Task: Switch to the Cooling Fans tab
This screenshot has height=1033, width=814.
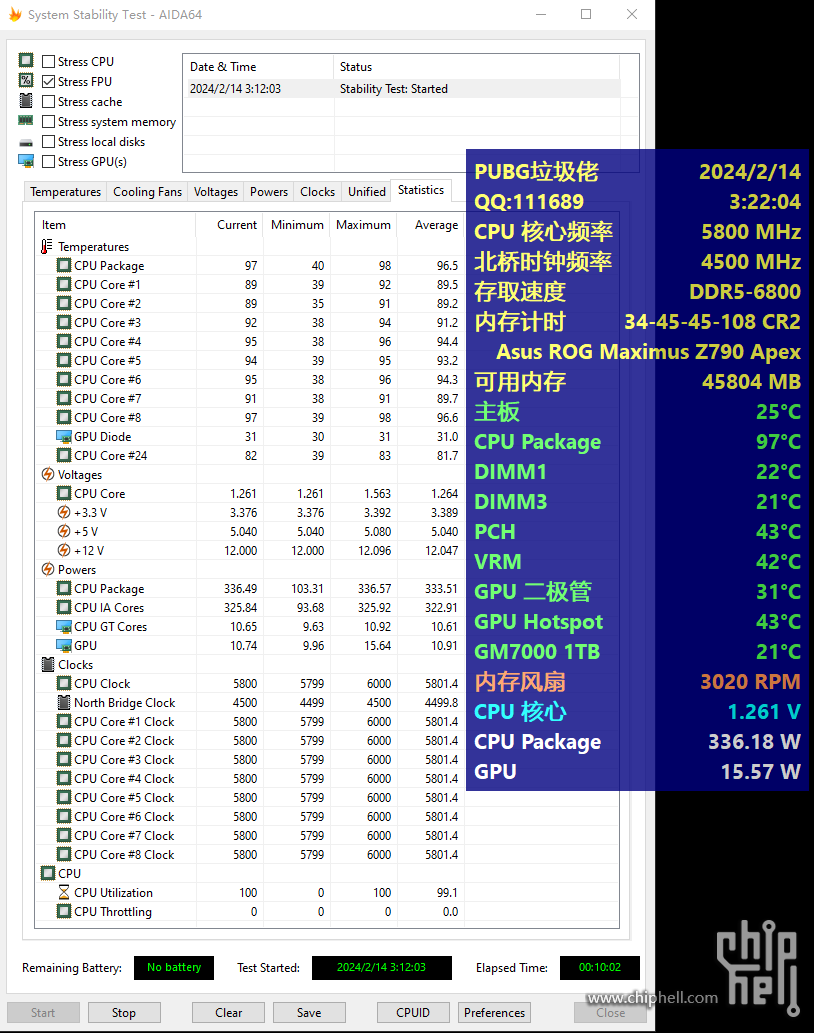Action: coord(147,192)
